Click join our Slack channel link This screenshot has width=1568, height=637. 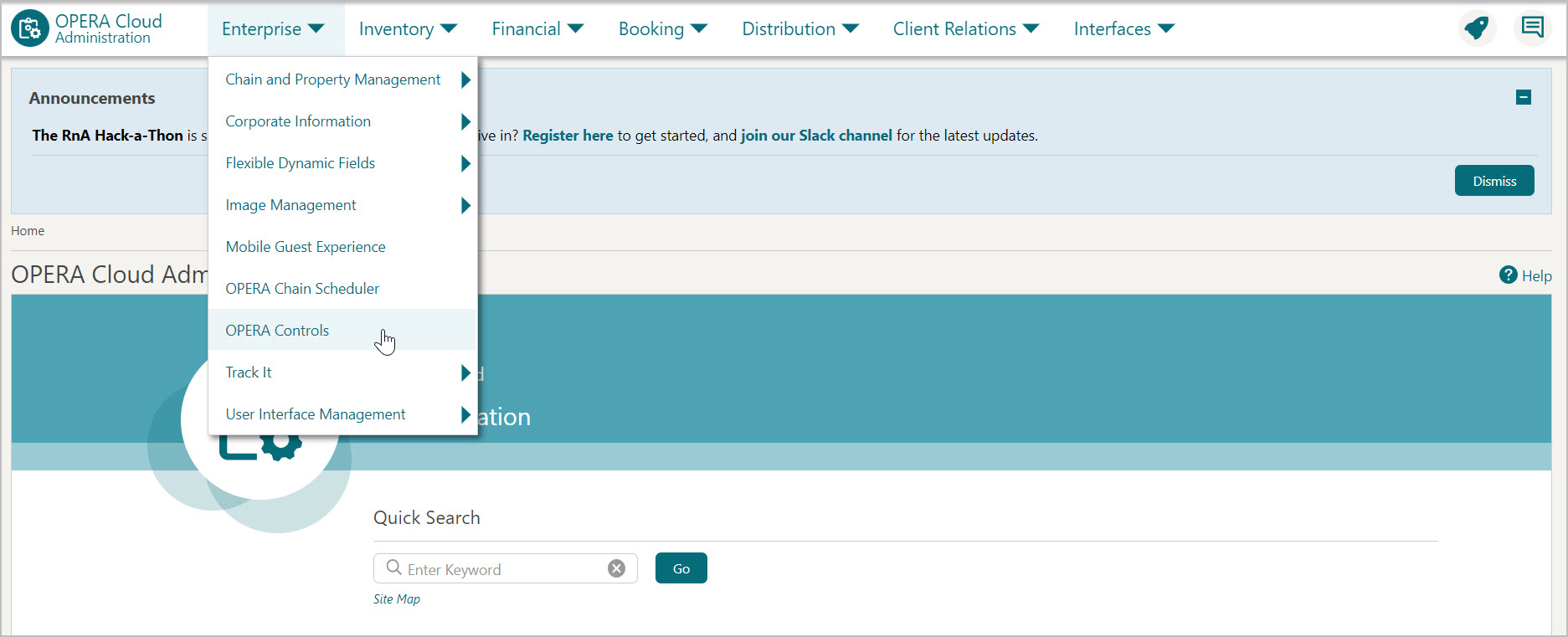(x=816, y=136)
